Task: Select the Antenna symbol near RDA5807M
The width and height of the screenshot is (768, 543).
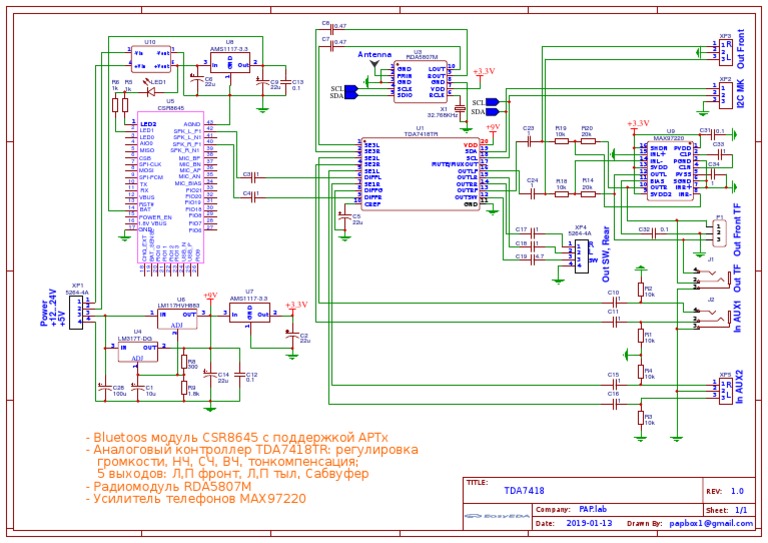Action: click(375, 64)
